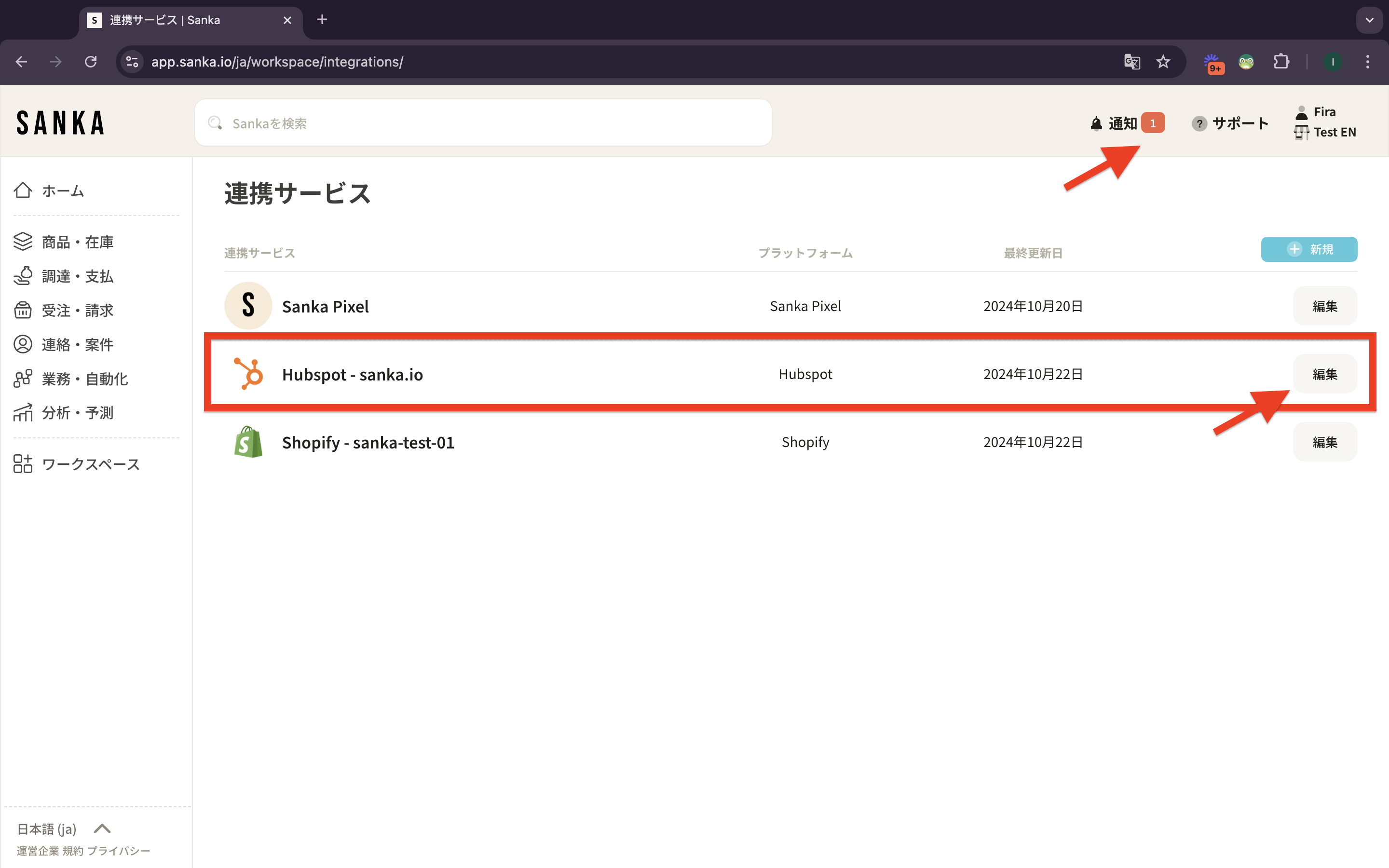This screenshot has height=868, width=1389.
Task: Open the tab search chevron dropdown
Action: (1370, 20)
